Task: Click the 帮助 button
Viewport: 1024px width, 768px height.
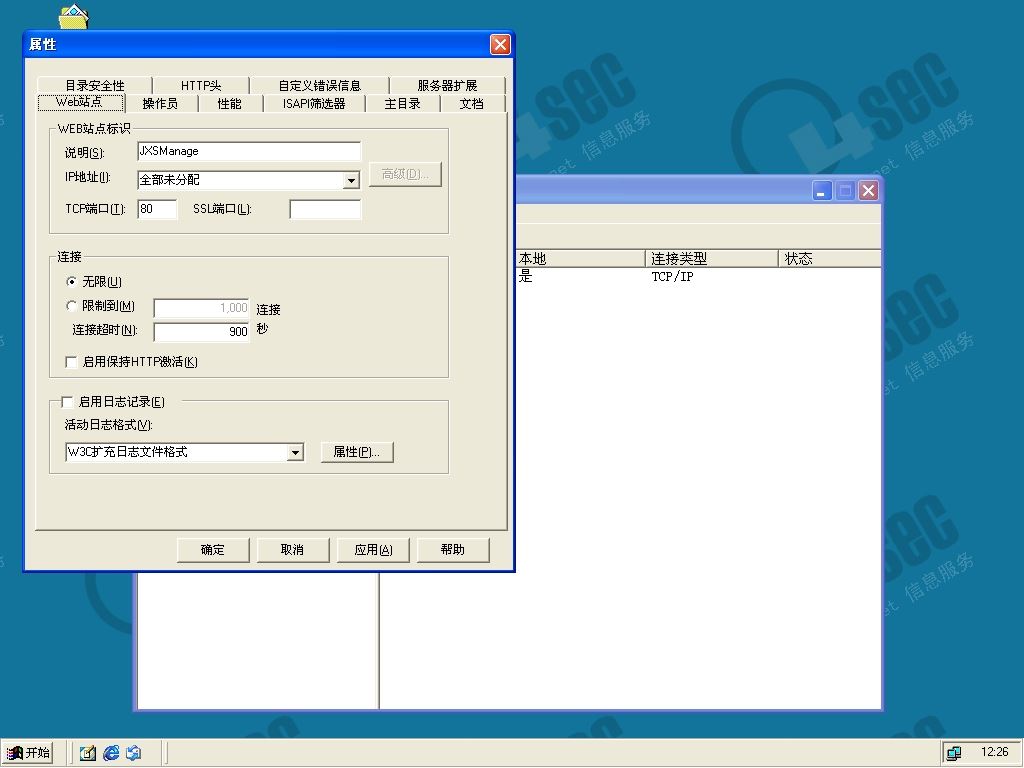Action: point(453,550)
